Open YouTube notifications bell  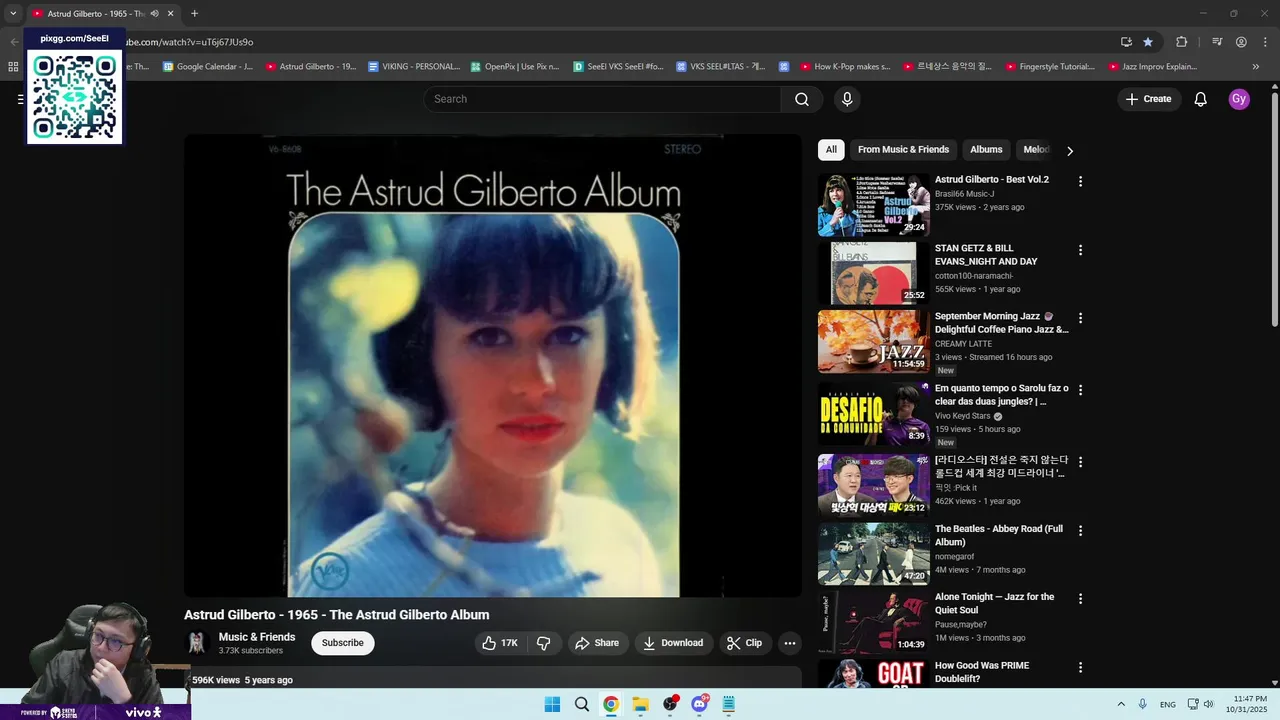tap(1201, 99)
